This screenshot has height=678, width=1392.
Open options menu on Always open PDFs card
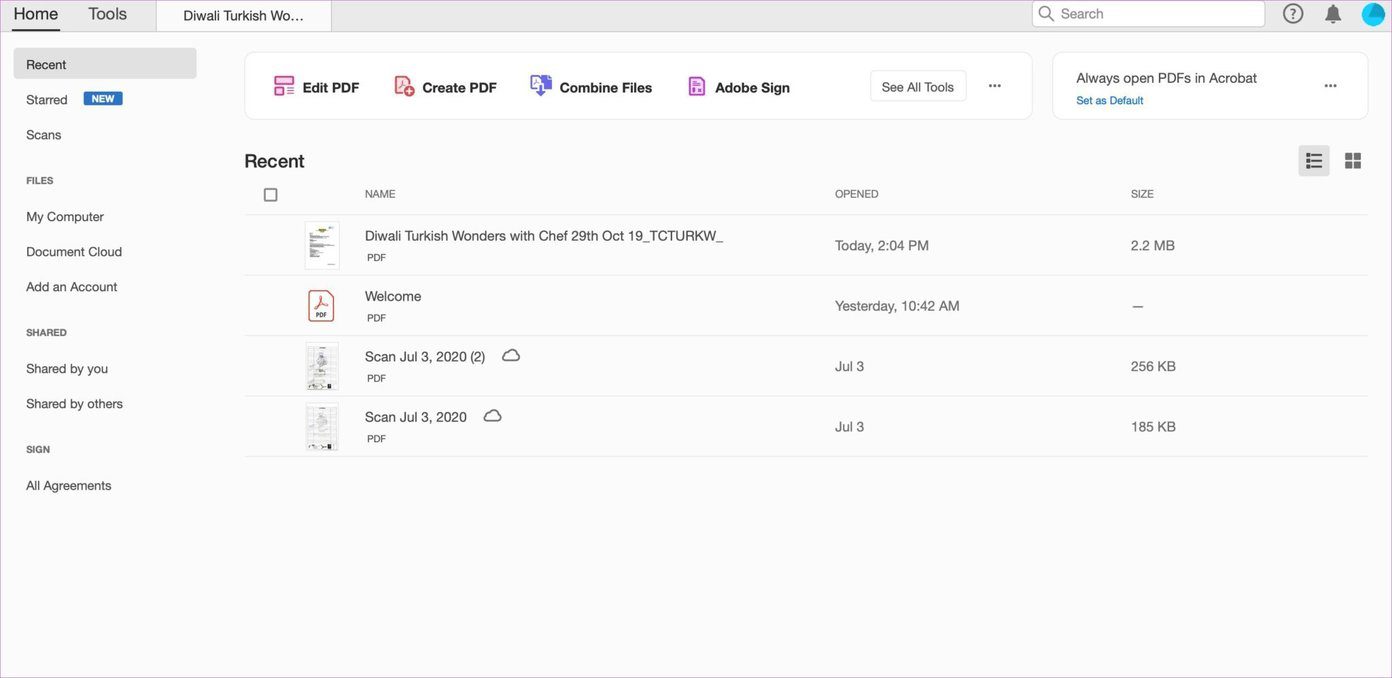click(1330, 86)
